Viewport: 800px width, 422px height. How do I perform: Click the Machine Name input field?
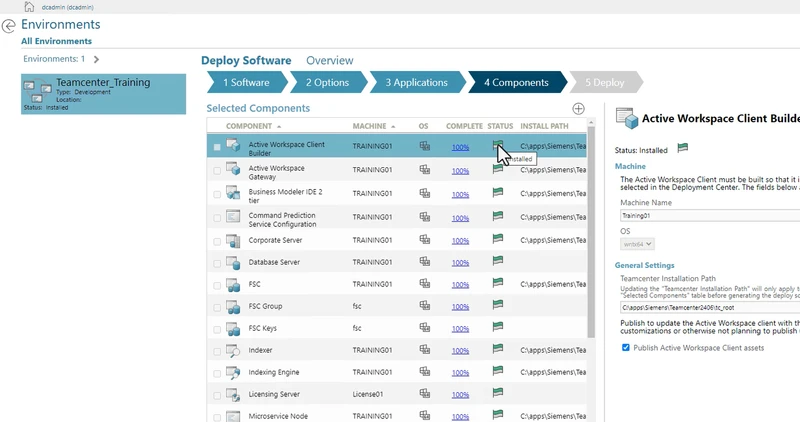[x=710, y=215]
